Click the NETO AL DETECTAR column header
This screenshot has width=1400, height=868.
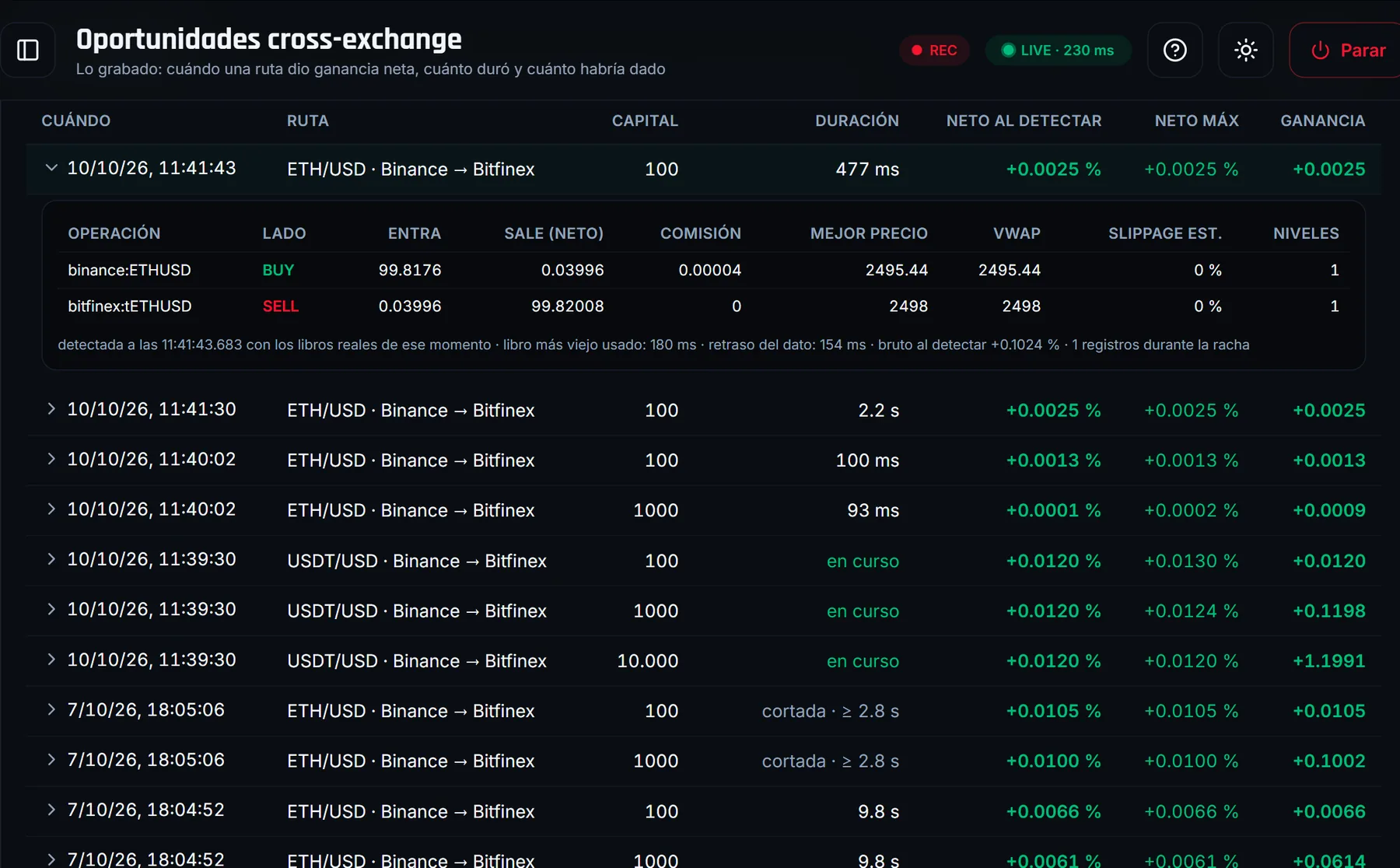click(1024, 121)
